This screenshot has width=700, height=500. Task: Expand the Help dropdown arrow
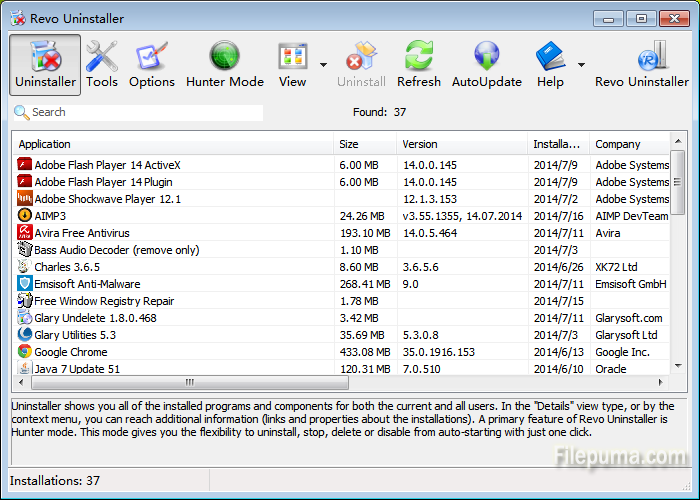pos(581,65)
